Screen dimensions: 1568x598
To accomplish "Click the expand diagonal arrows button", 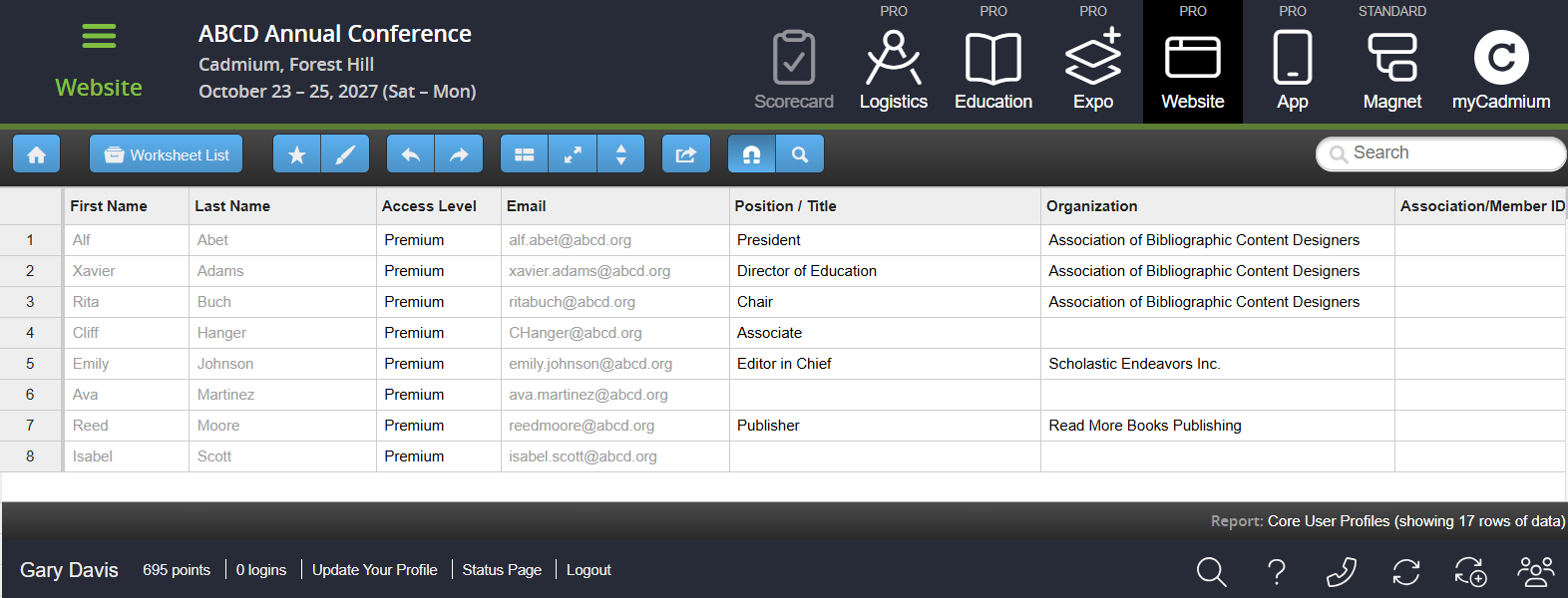I will pyautogui.click(x=573, y=154).
